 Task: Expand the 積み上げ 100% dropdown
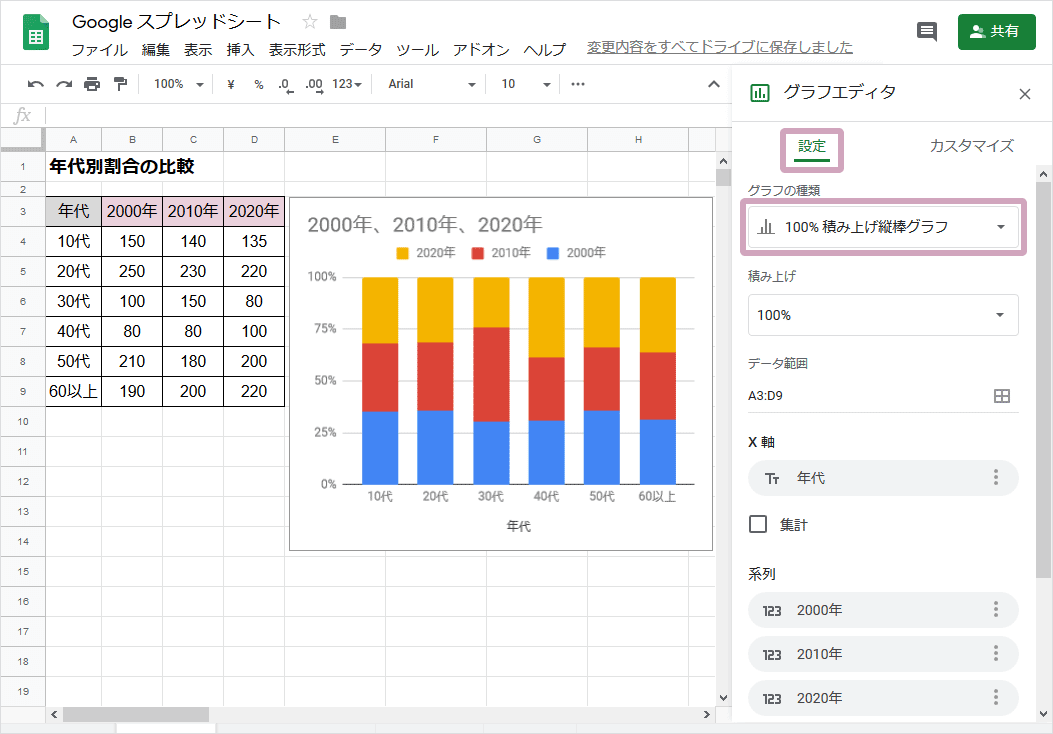(x=883, y=315)
